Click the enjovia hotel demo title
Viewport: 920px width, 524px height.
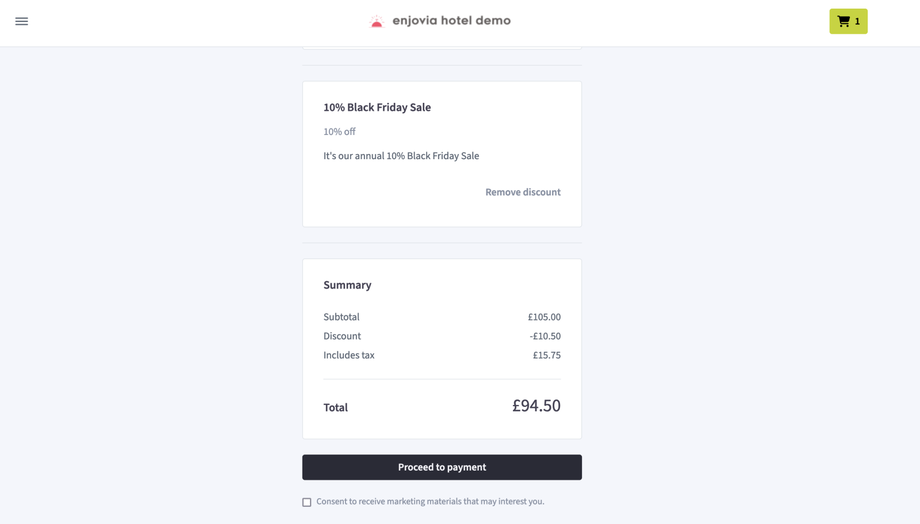coord(451,21)
